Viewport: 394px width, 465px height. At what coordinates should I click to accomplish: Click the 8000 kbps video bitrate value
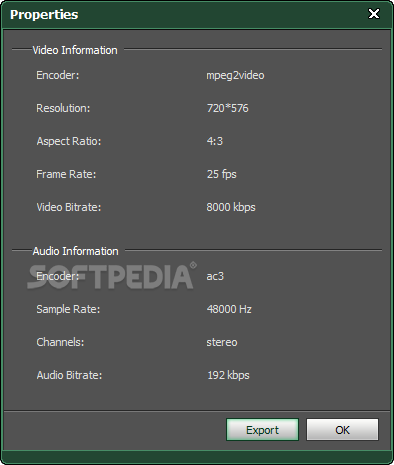231,207
